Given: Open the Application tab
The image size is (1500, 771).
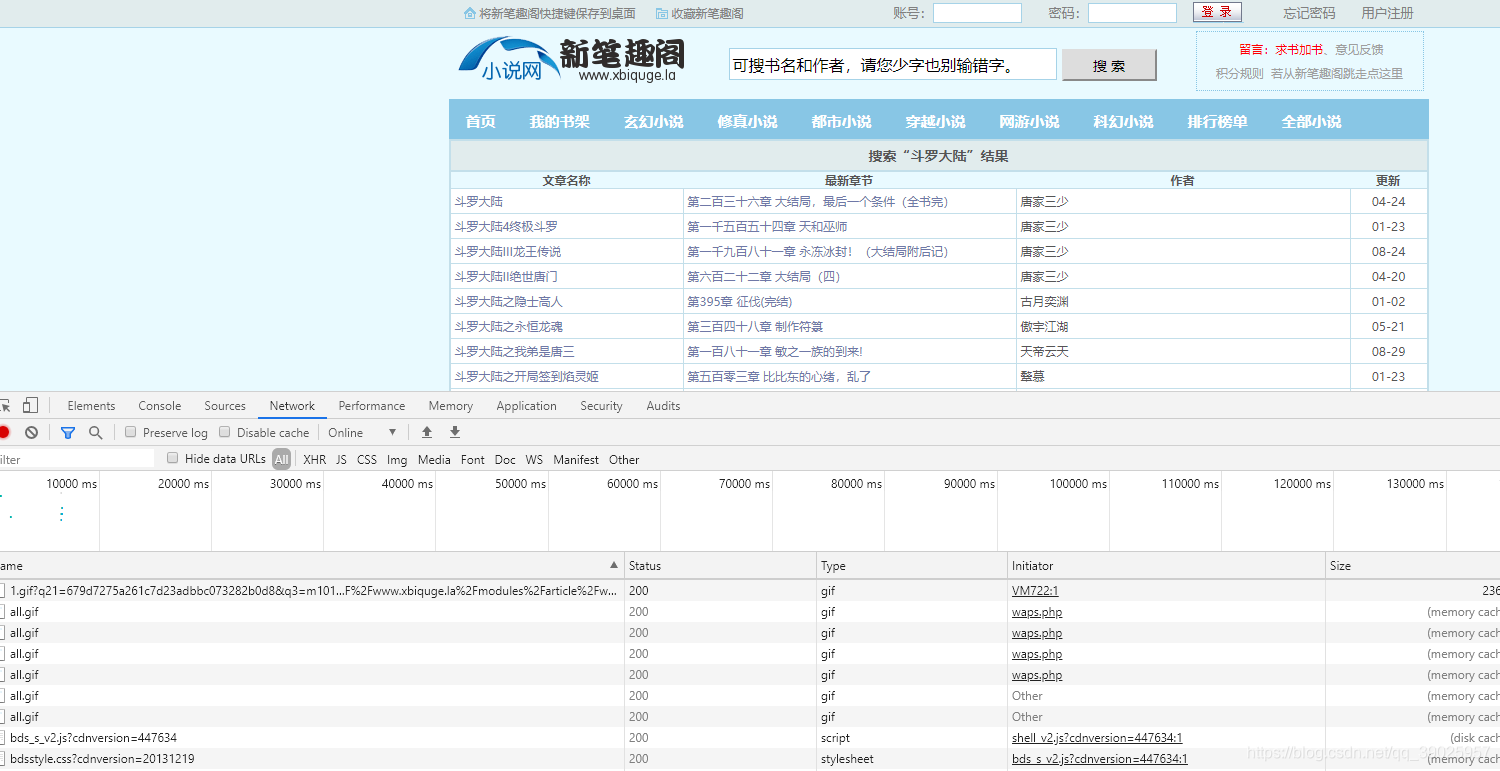Looking at the screenshot, I should 526,405.
